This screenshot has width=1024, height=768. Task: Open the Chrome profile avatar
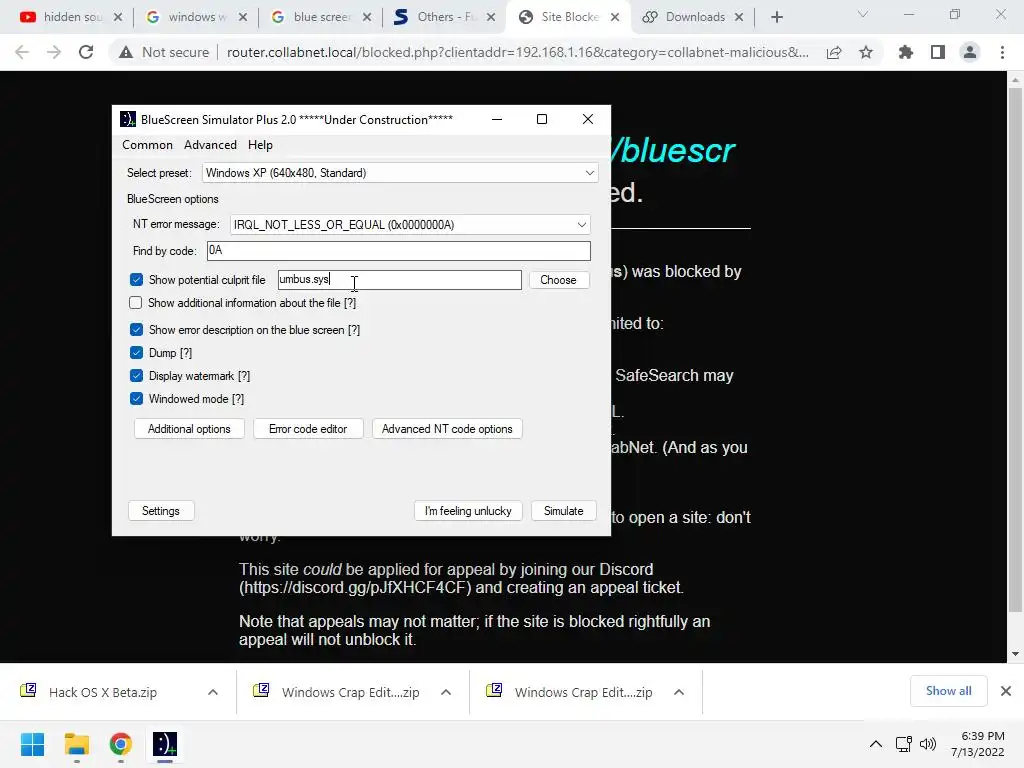(970, 52)
